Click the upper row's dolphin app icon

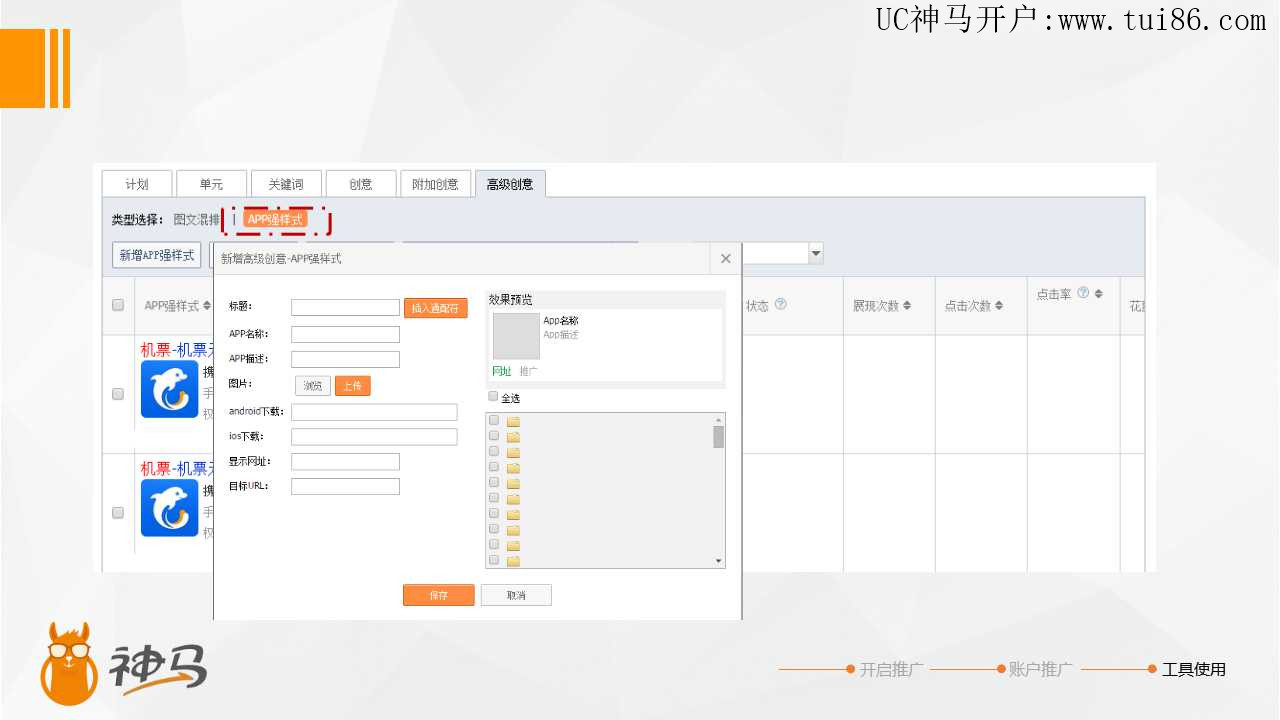click(x=169, y=389)
